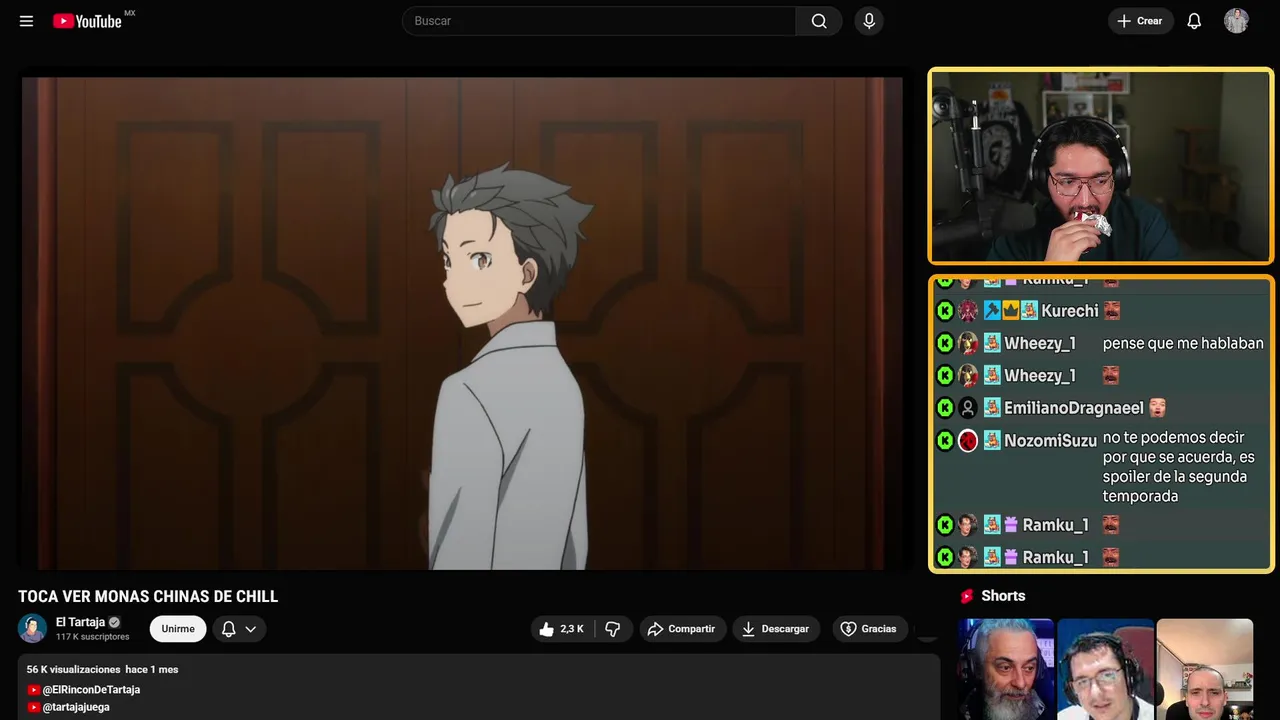Click Kurechi username in chat

(1070, 311)
